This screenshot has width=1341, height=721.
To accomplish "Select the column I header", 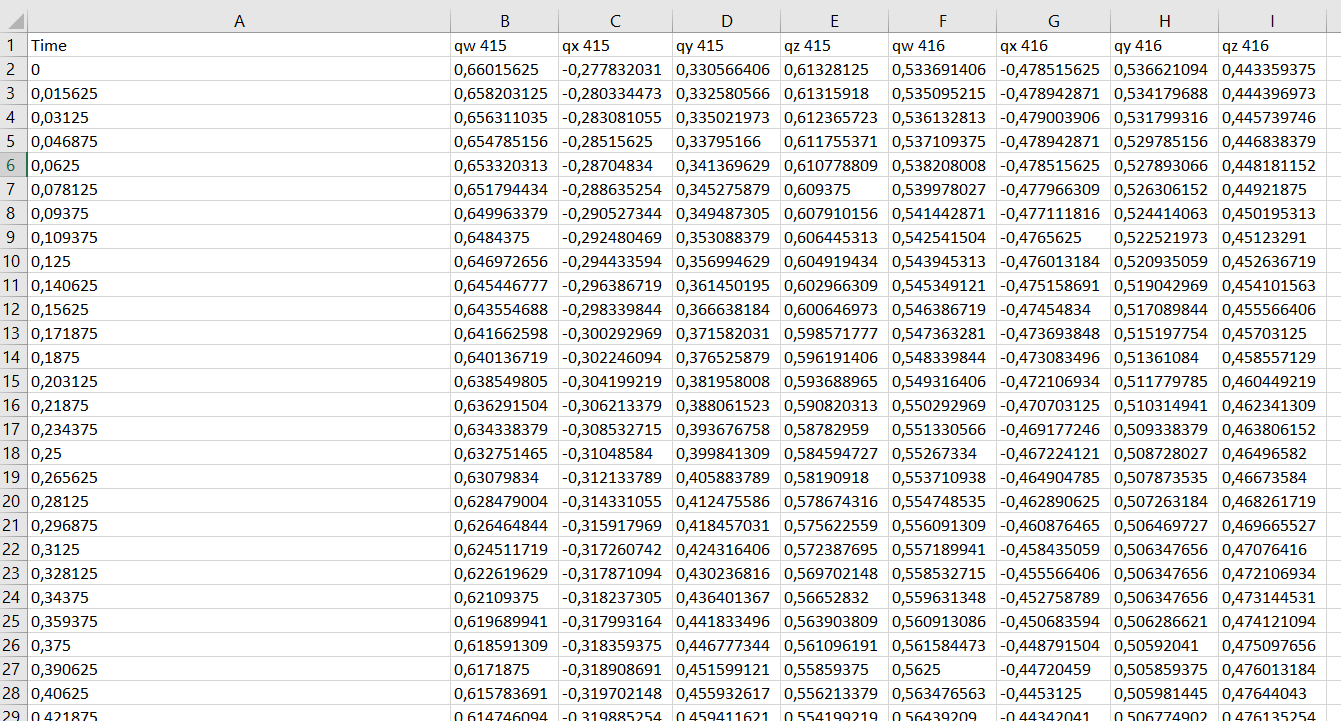I will click(1272, 21).
